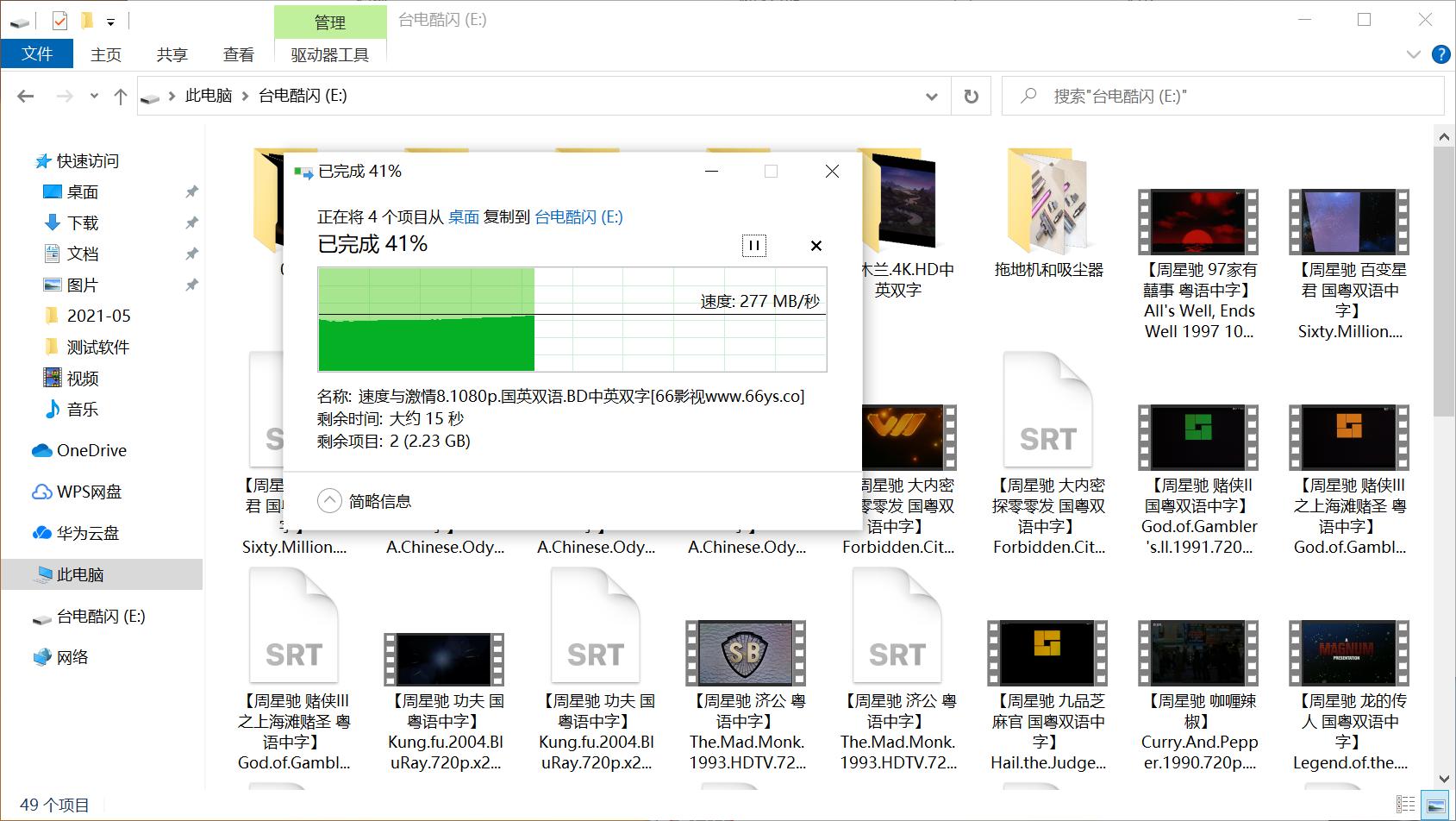Click the Help question mark icon

[x=1440, y=54]
